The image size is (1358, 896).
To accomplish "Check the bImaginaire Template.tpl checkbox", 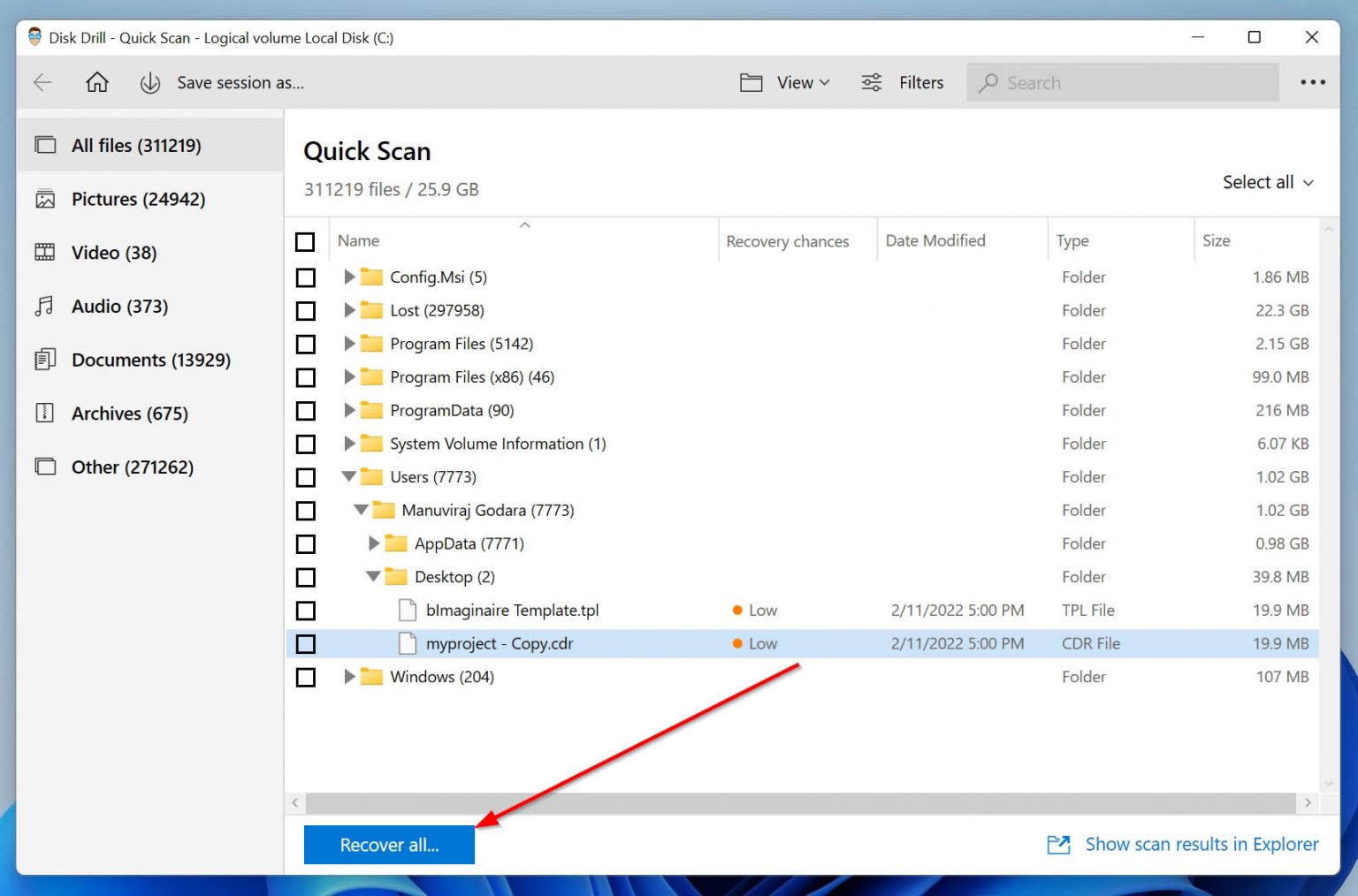I will 305,610.
